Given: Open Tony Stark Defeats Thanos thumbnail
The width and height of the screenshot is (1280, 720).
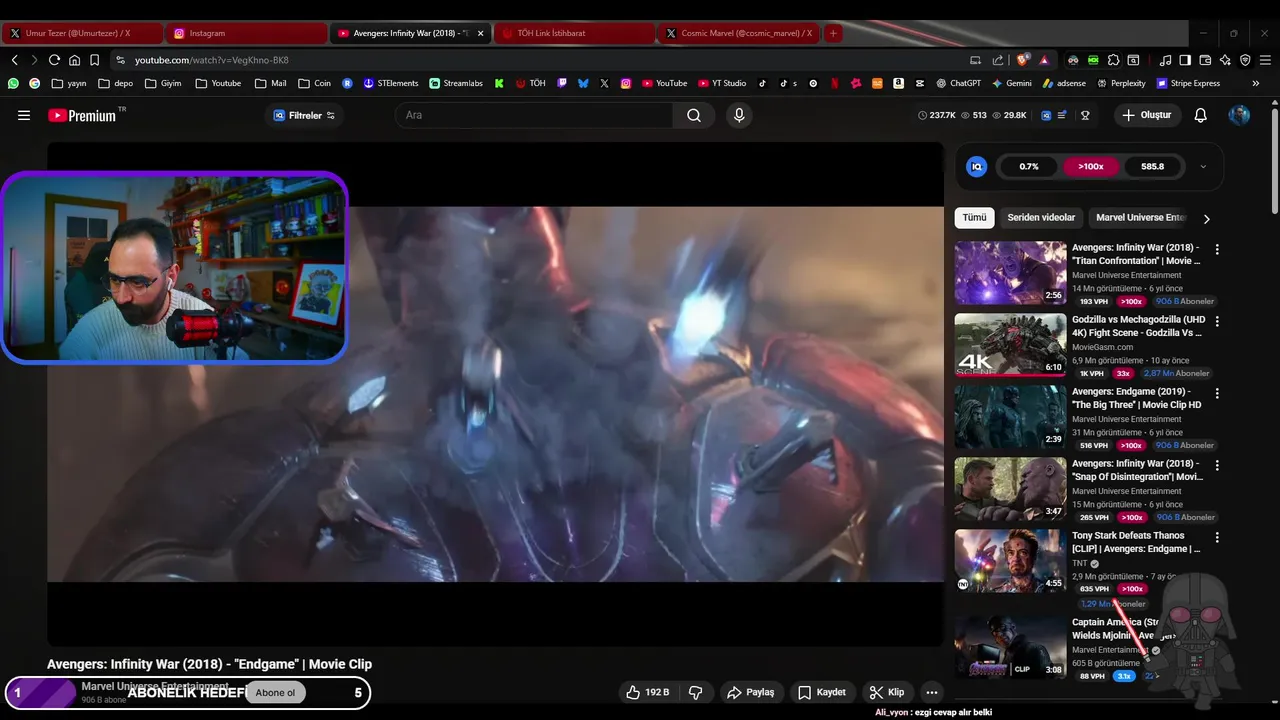Looking at the screenshot, I should (x=1010, y=560).
